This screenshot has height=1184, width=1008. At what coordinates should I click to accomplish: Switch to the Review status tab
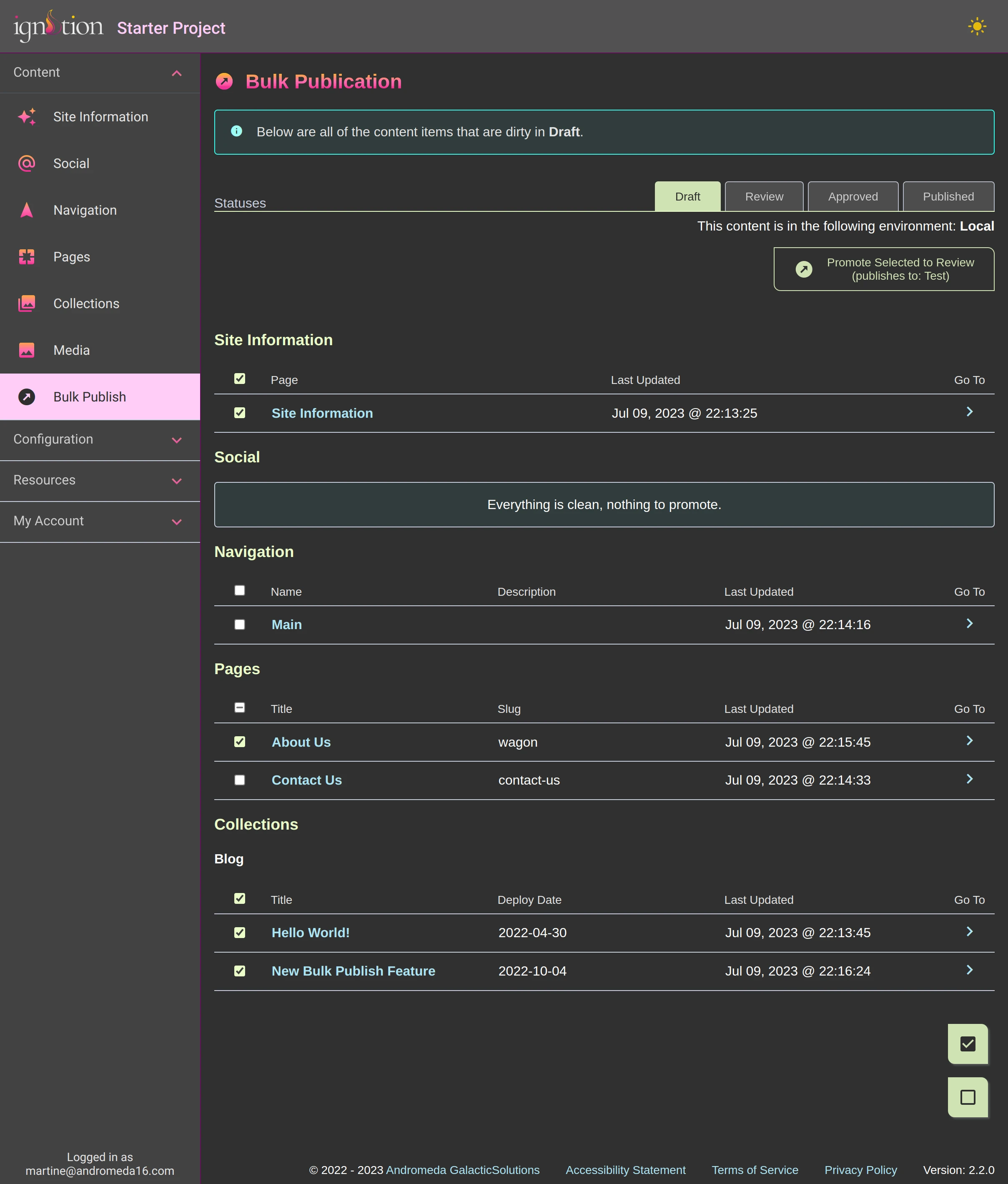[x=764, y=197]
